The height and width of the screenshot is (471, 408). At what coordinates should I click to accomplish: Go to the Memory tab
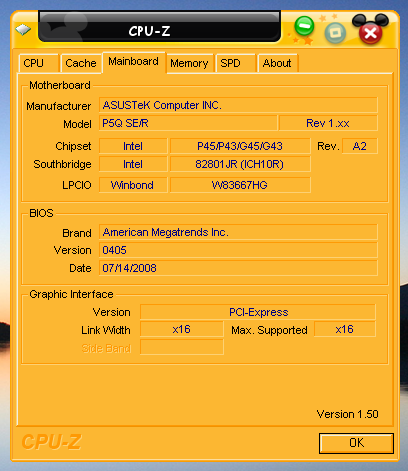click(190, 63)
